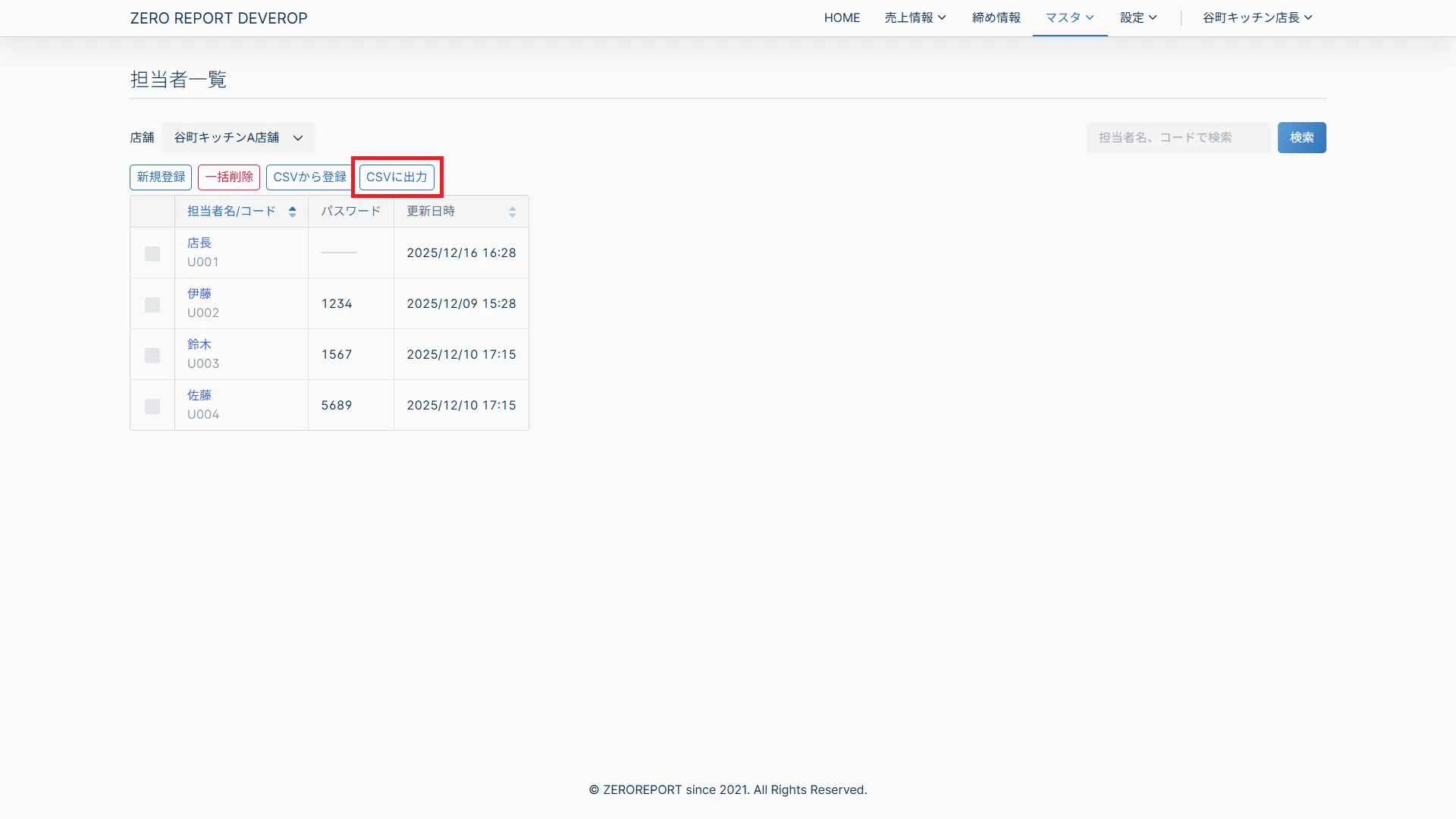Expand the マスタ menu
The height and width of the screenshot is (819, 1456).
coord(1069,17)
